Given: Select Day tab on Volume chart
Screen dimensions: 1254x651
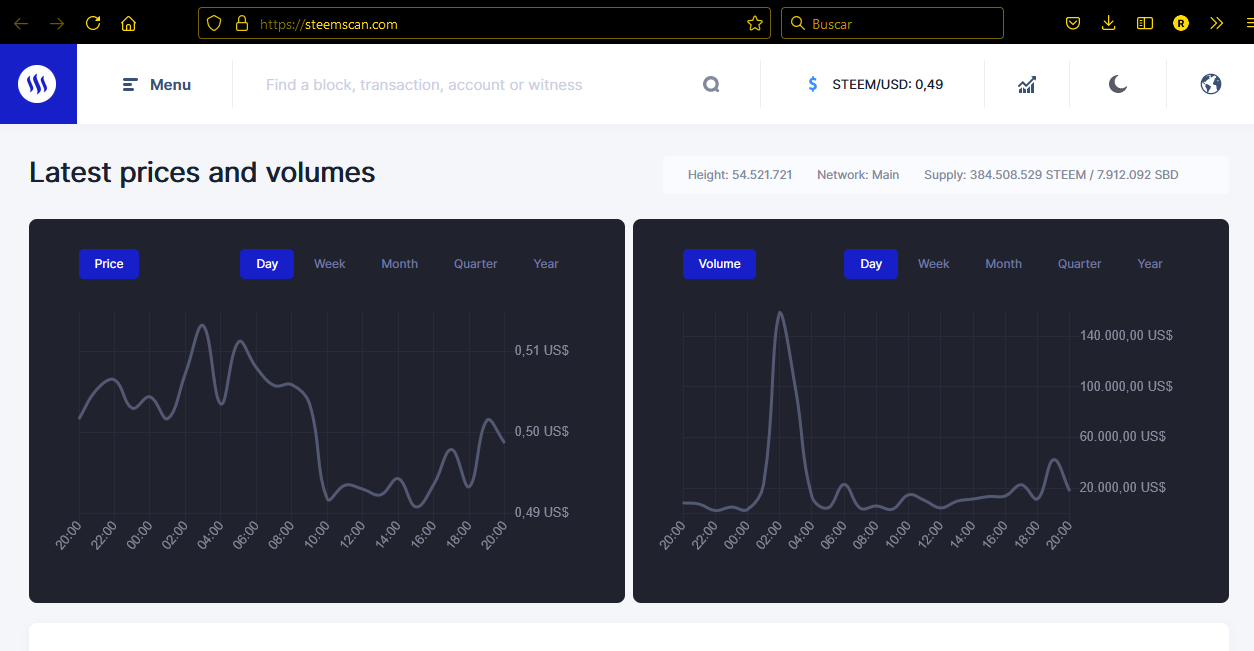Looking at the screenshot, I should coord(871,264).
